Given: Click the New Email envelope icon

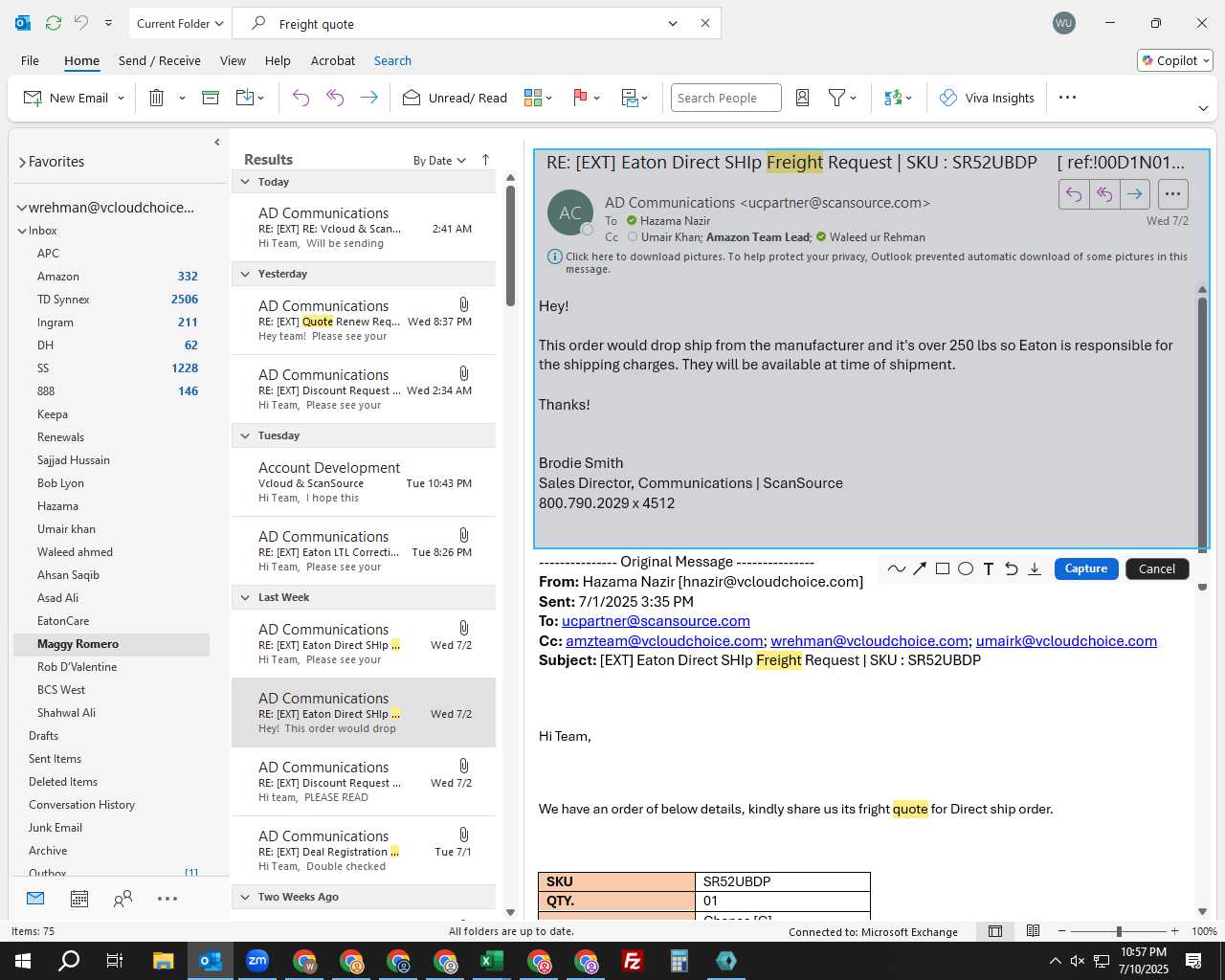Looking at the screenshot, I should click(x=33, y=98).
